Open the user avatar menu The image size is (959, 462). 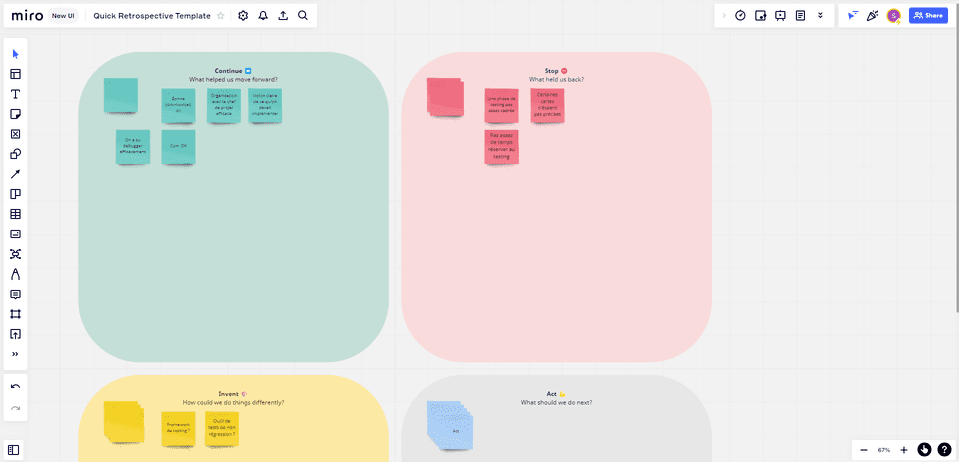(x=894, y=16)
